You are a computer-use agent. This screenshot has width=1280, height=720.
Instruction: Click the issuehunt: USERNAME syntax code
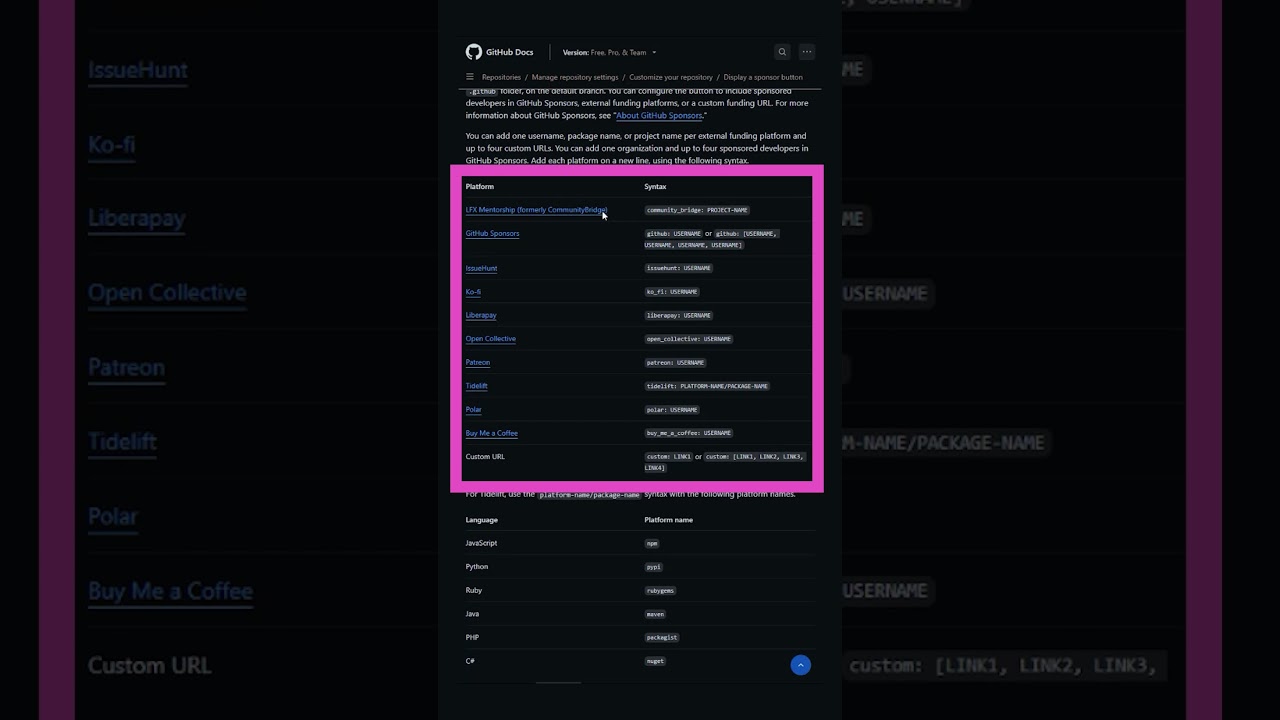click(x=679, y=268)
